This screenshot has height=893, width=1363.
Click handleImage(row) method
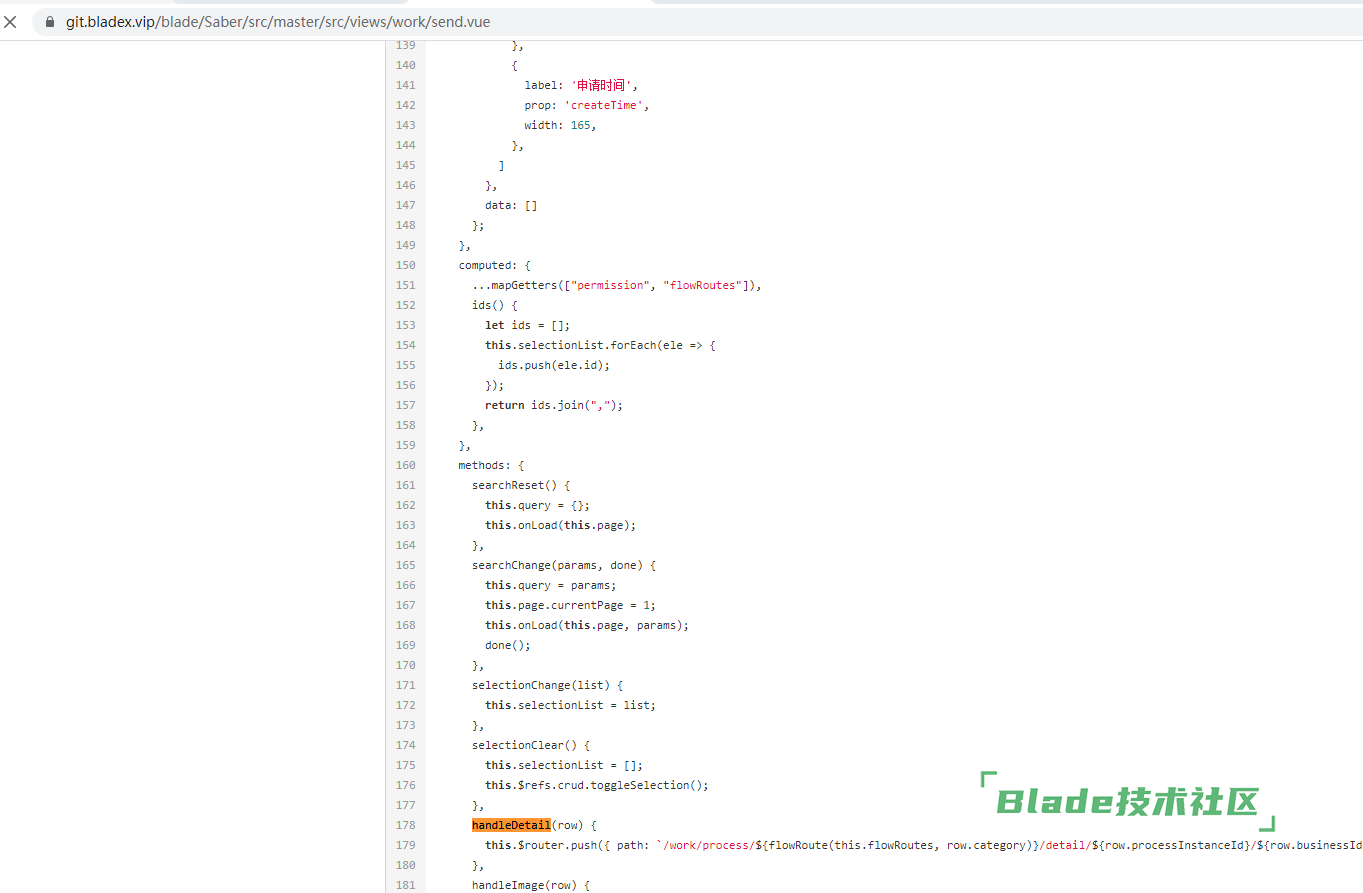point(531,885)
